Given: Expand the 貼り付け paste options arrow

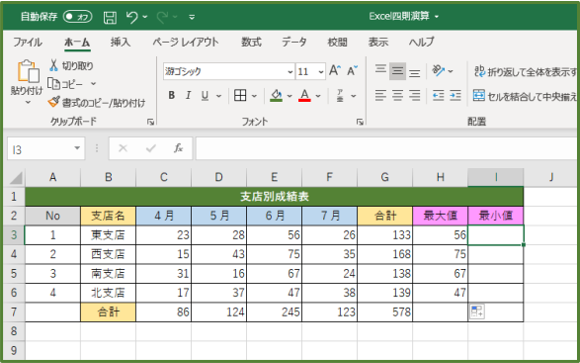Looking at the screenshot, I should click(28, 102).
